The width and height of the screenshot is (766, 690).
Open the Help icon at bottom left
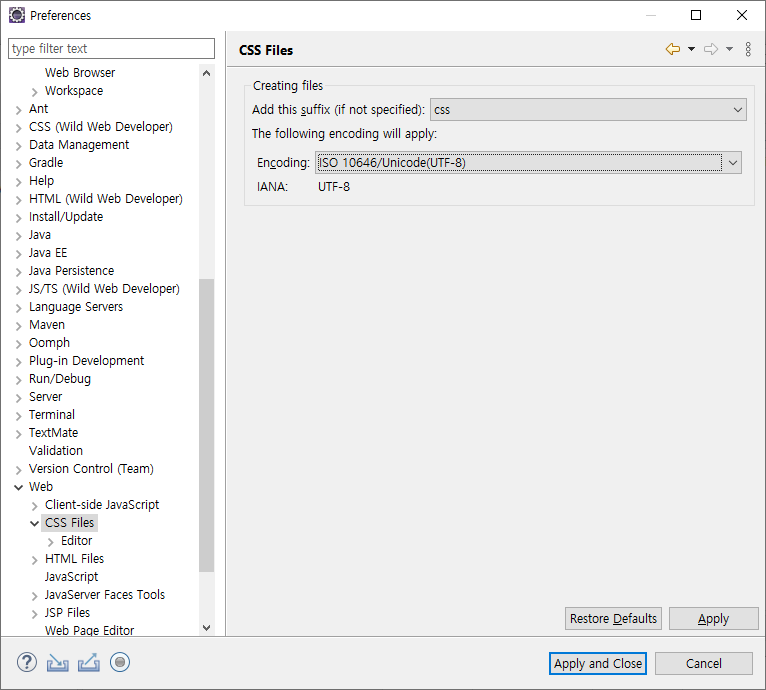[x=27, y=663]
